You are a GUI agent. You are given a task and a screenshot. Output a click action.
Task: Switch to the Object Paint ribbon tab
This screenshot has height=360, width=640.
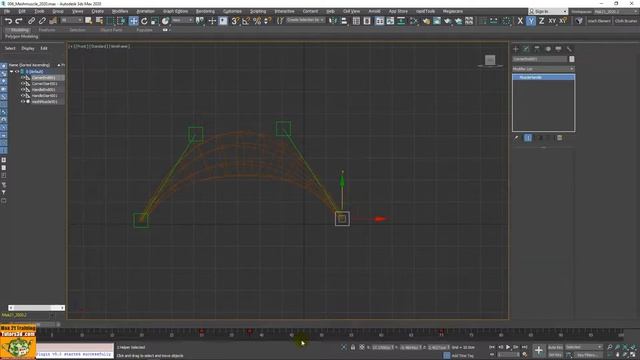tap(111, 30)
